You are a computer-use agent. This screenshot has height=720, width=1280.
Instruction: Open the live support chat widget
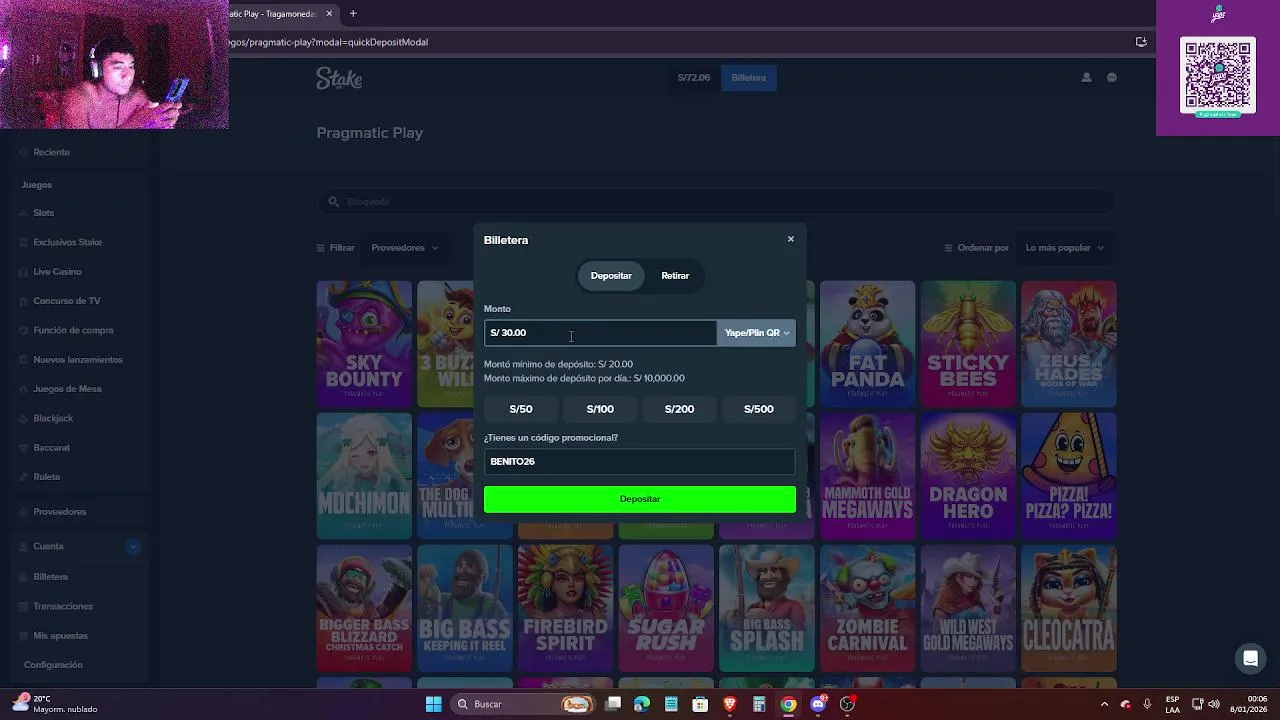point(1250,658)
